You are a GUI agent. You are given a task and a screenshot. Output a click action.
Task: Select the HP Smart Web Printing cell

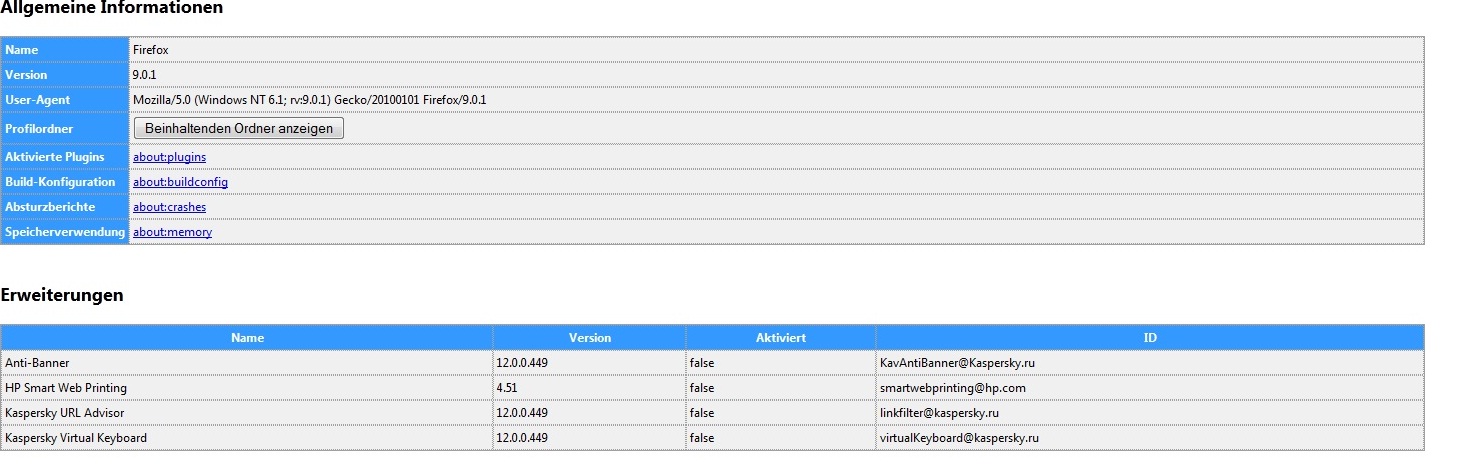[66, 388]
